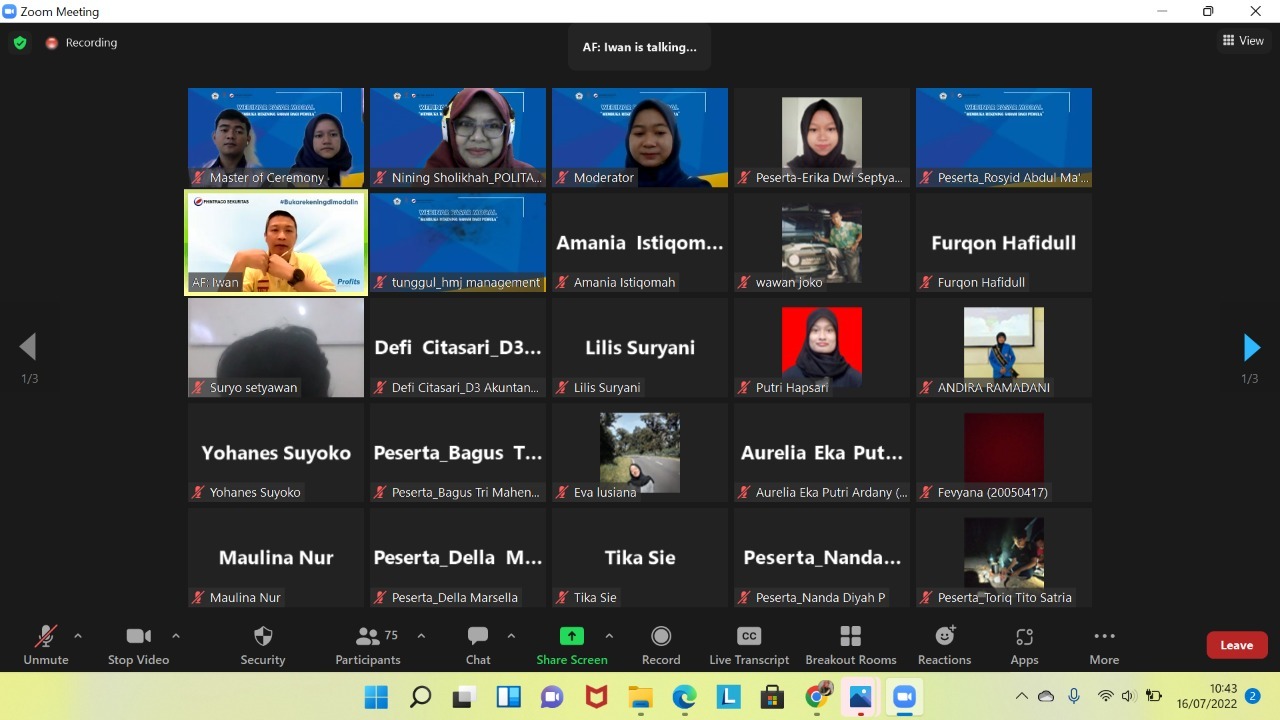Open the Reactions panel

click(943, 645)
